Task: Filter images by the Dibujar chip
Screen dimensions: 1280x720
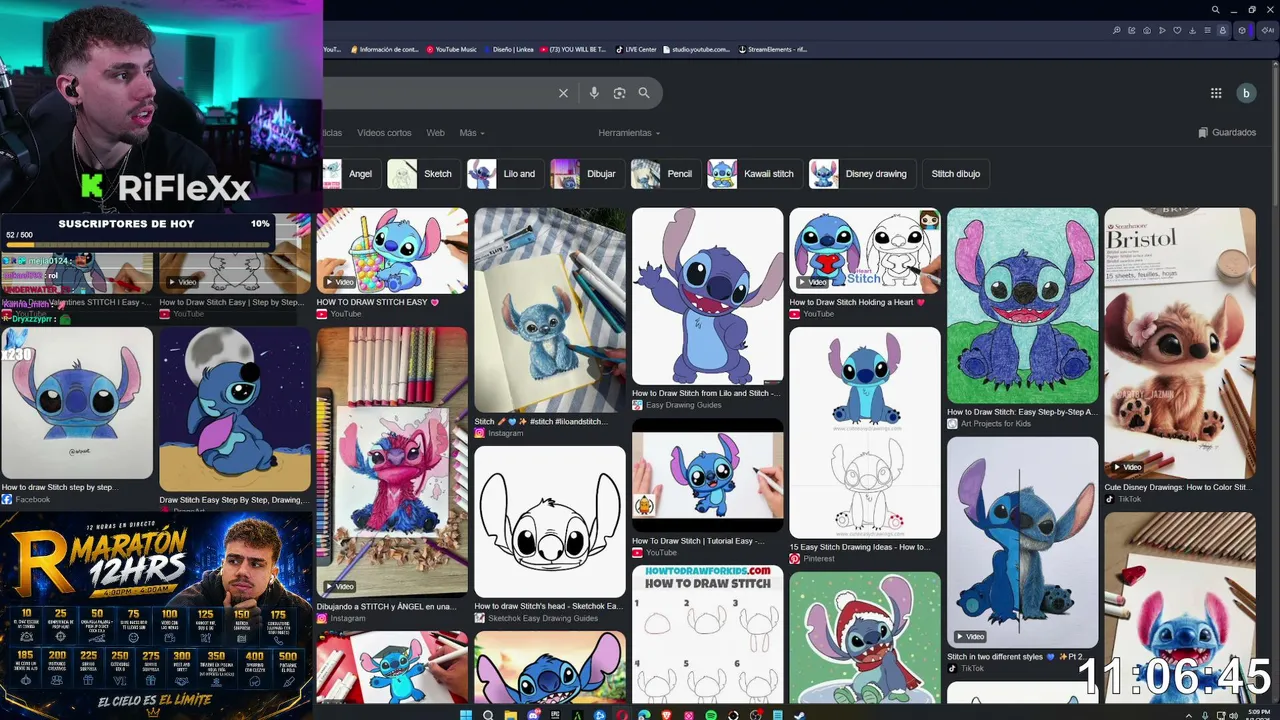Action: (586, 174)
